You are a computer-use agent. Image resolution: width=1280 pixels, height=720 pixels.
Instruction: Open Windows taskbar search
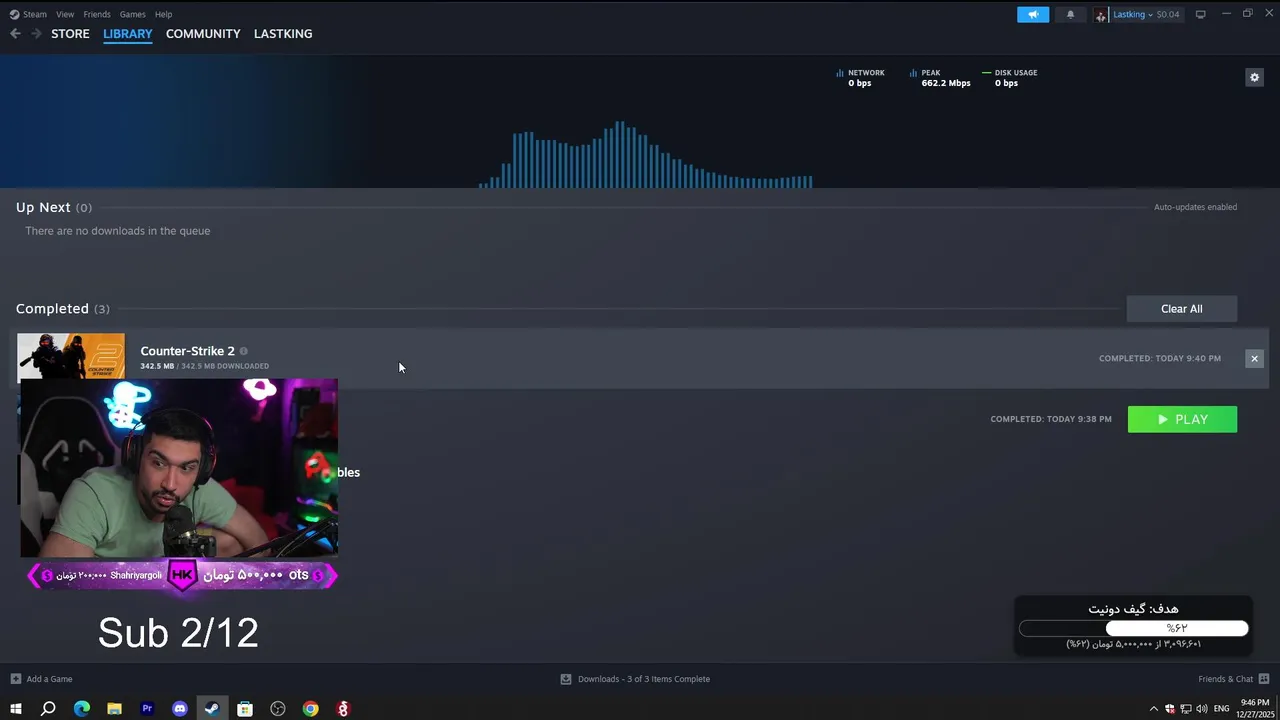[x=48, y=709]
